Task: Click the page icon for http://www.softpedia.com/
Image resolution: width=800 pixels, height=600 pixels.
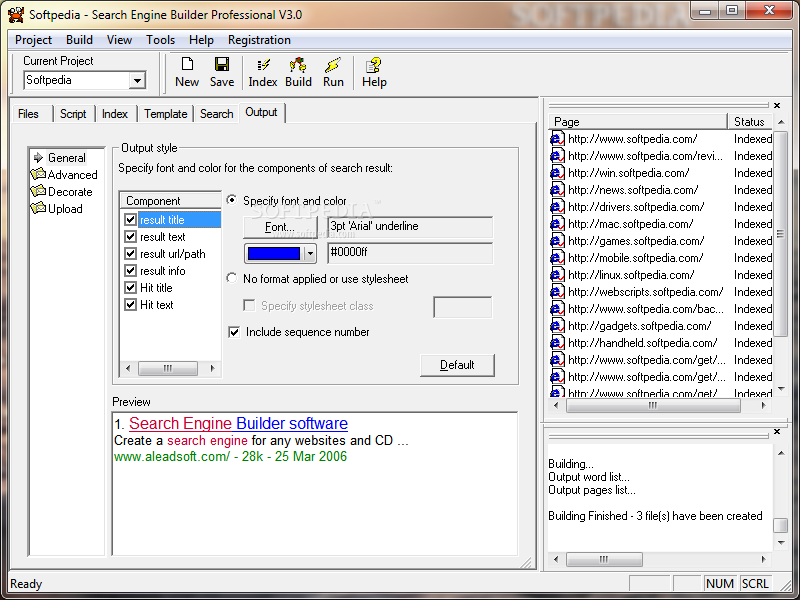Action: tap(557, 139)
